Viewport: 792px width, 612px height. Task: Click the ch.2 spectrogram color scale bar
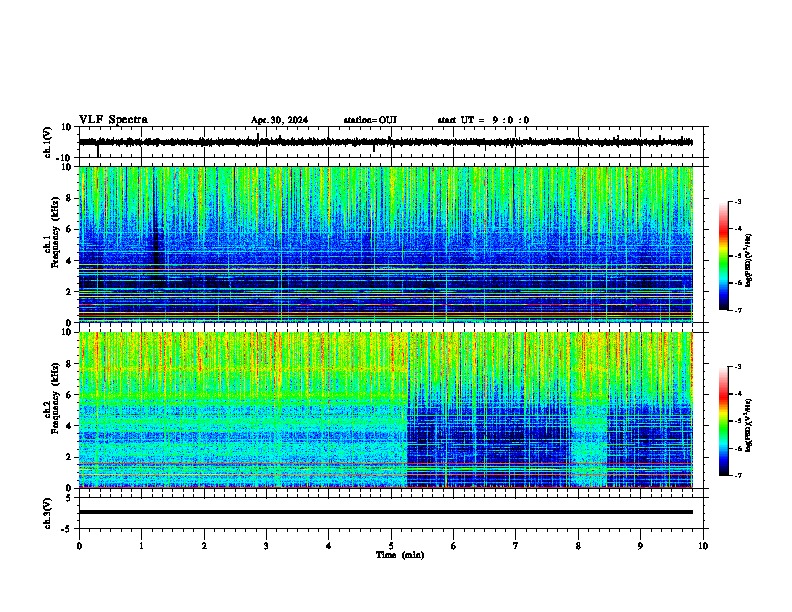[724, 421]
